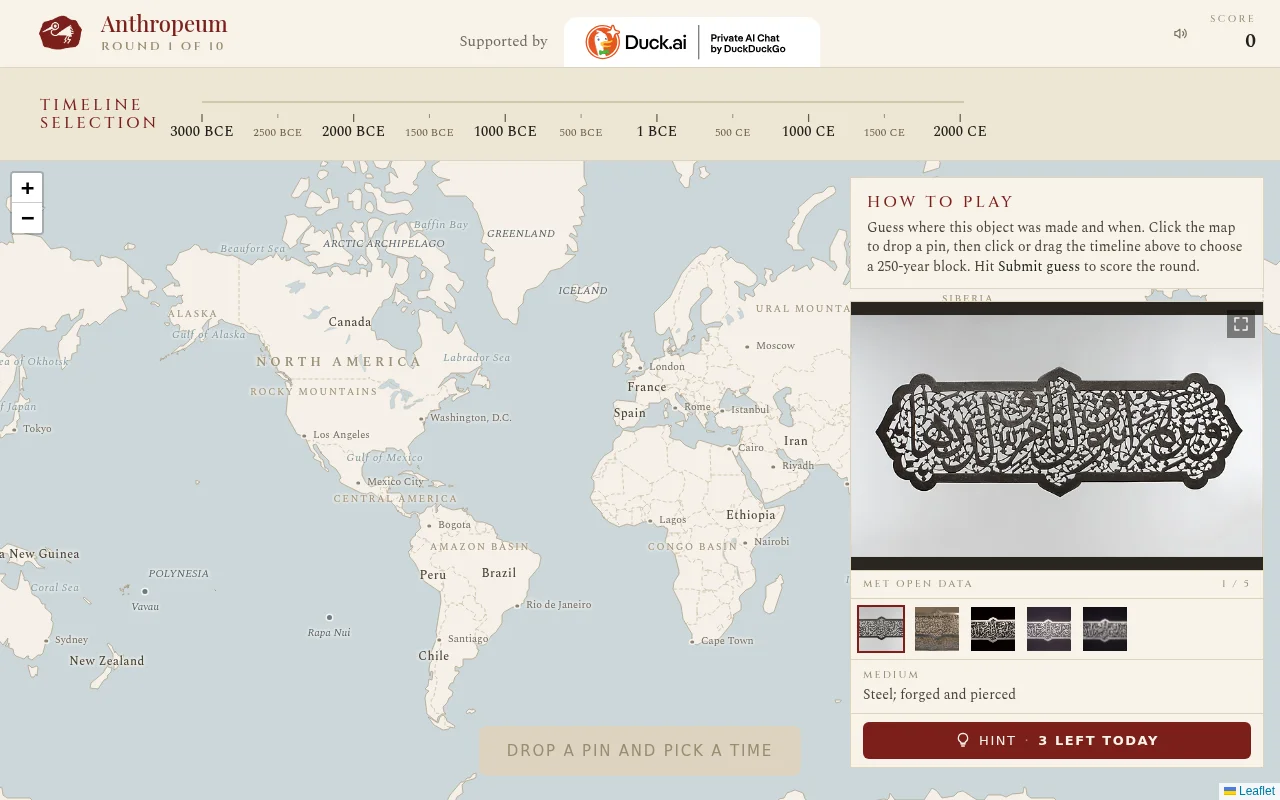Select the fourth artifact thumbnail

click(1049, 629)
